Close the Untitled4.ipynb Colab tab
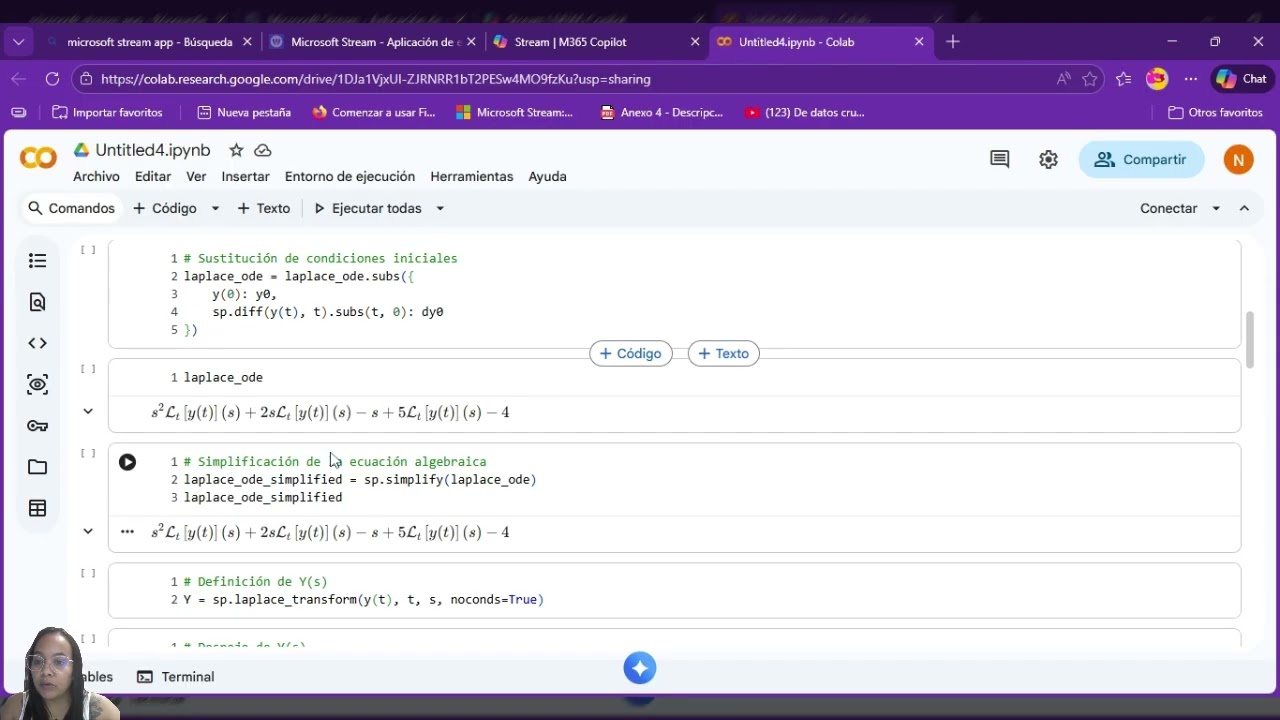Viewport: 1280px width, 720px height. (x=919, y=42)
